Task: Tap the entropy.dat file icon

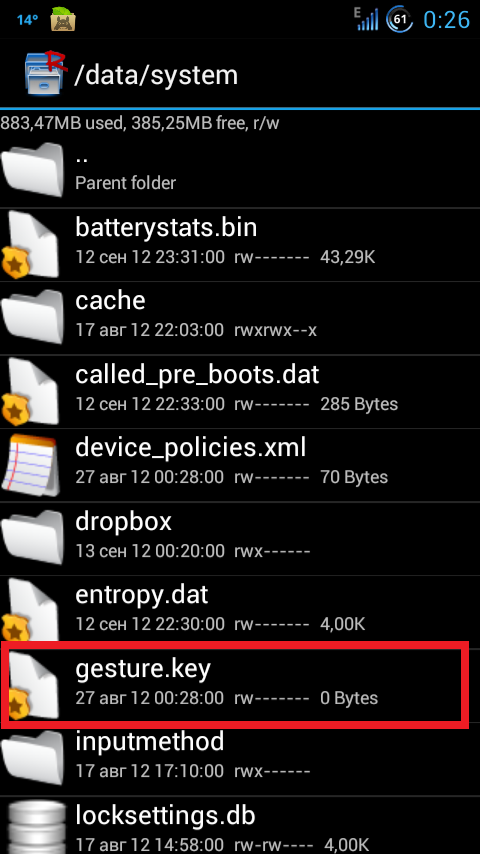Action: pyautogui.click(x=31, y=611)
